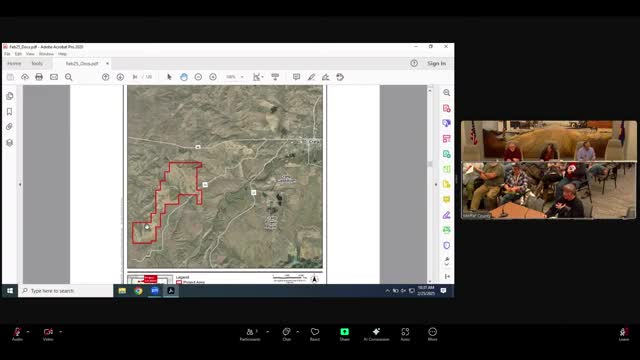Click the email envelope icon in Acrobat toolbar
Image resolution: width=640 pixels, height=360 pixels.
click(54, 77)
